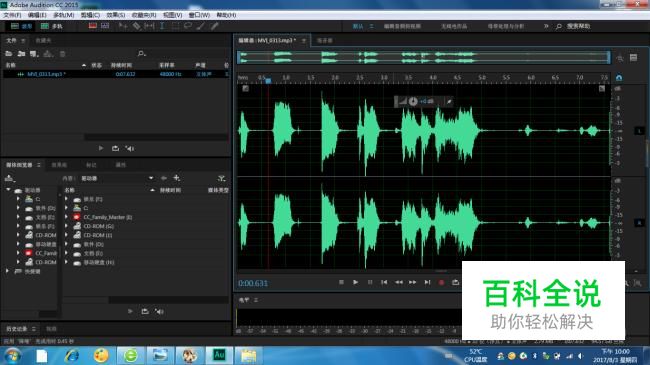Click the zoom navigator icon beside overview

click(x=620, y=58)
